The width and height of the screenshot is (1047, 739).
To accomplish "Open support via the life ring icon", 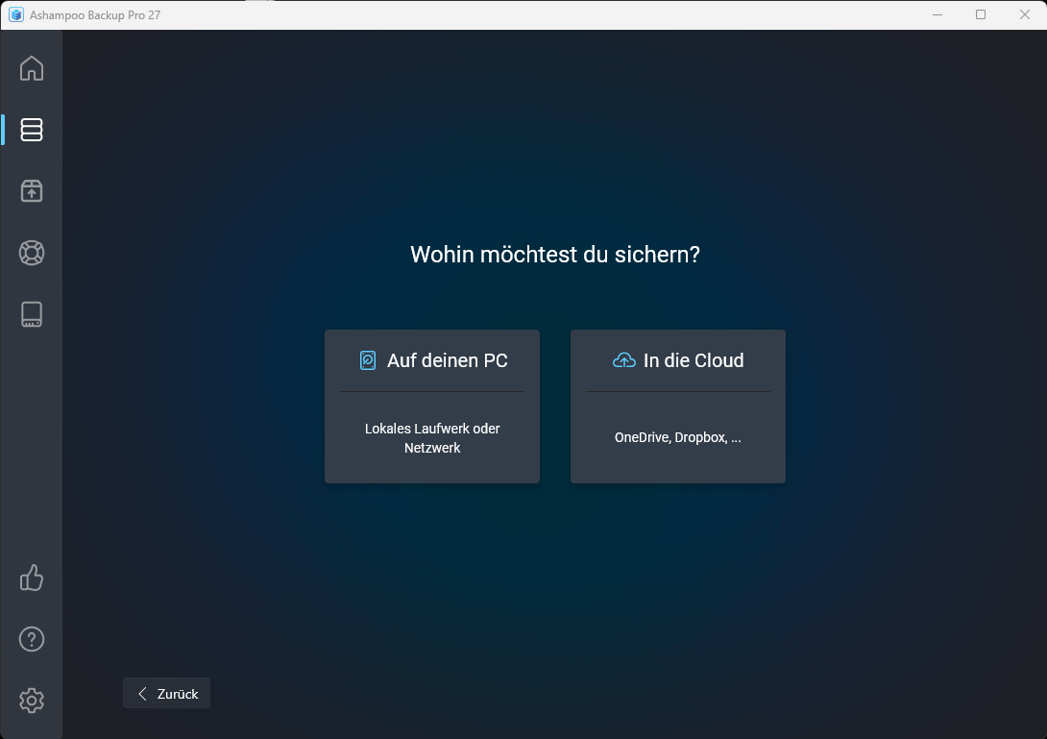I will pos(31,253).
